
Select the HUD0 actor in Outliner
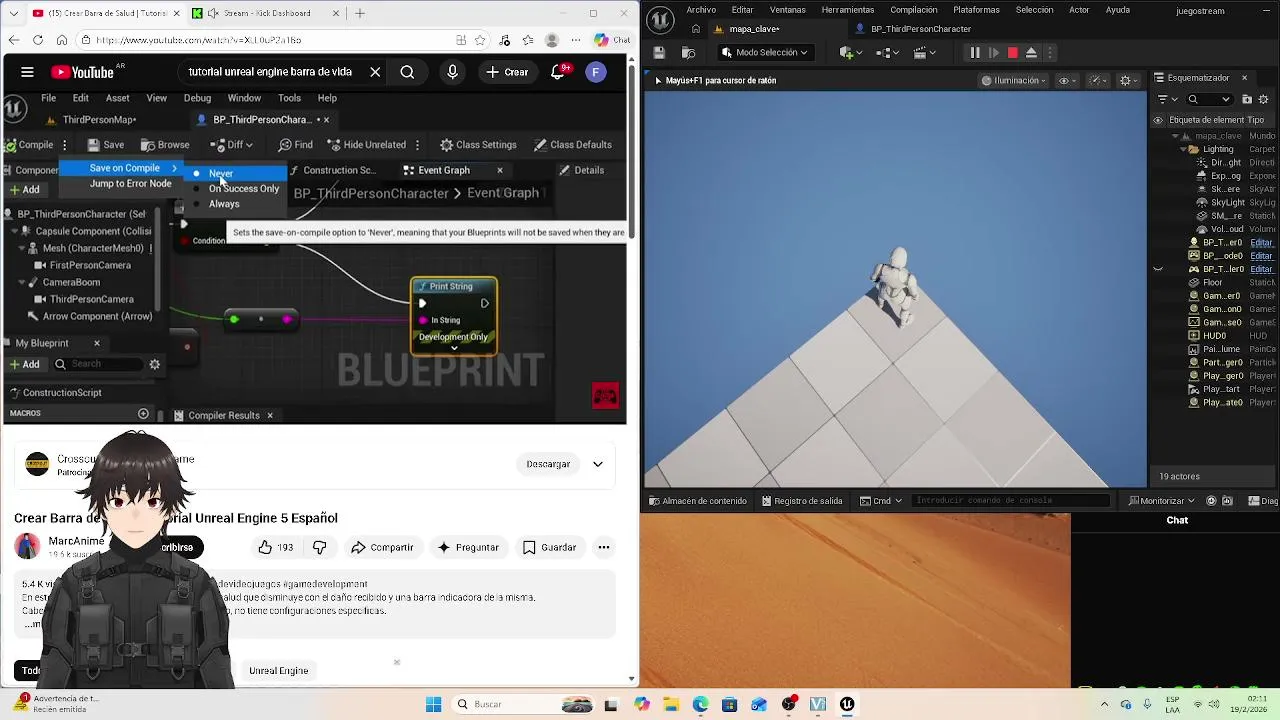point(1214,337)
